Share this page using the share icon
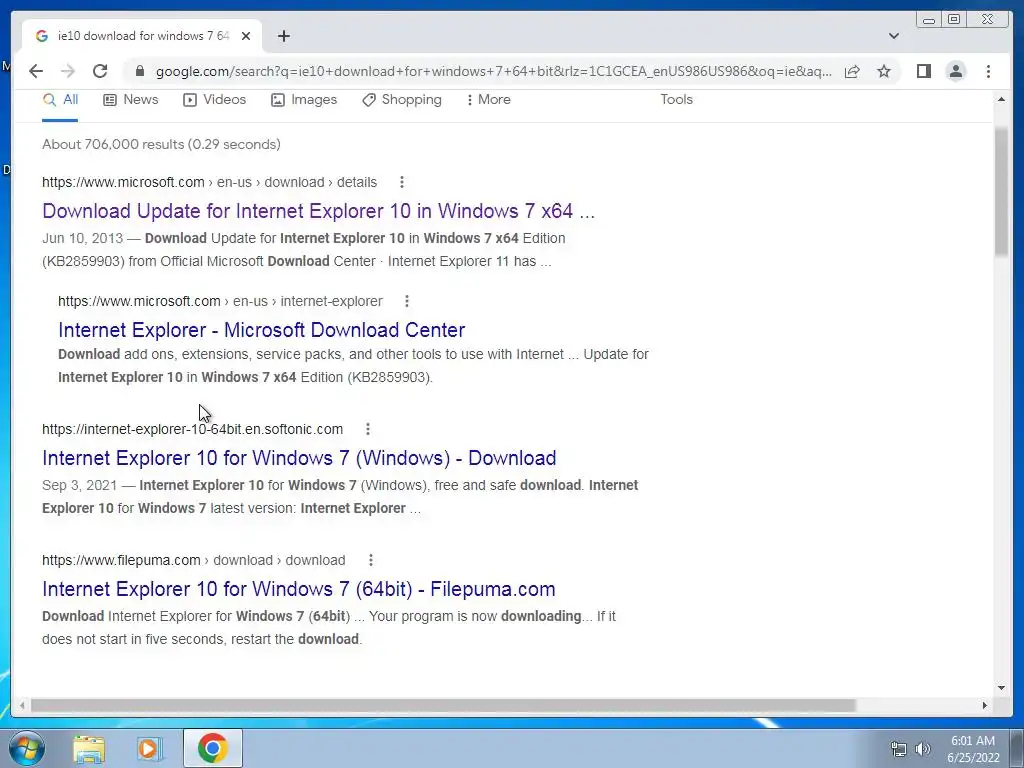 pyautogui.click(x=852, y=71)
